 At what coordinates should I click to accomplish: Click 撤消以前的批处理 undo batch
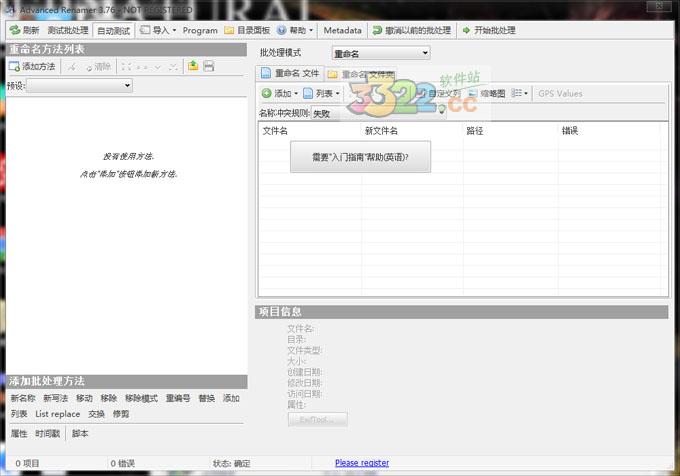(412, 30)
